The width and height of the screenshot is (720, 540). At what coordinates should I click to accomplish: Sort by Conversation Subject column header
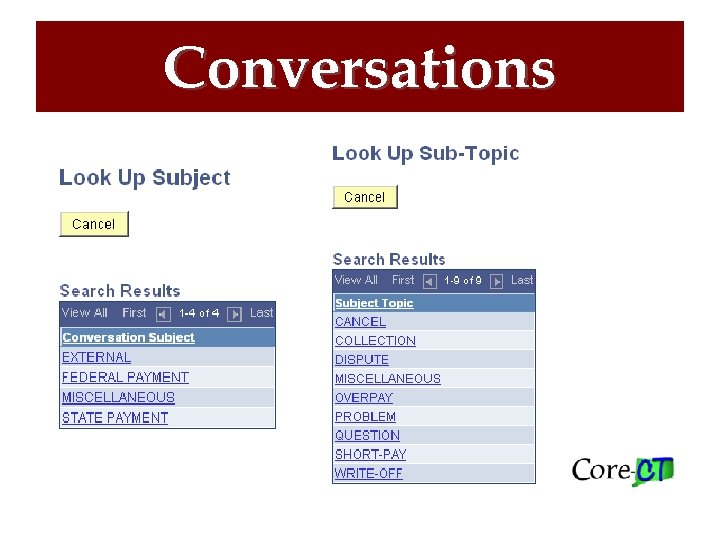click(x=129, y=338)
